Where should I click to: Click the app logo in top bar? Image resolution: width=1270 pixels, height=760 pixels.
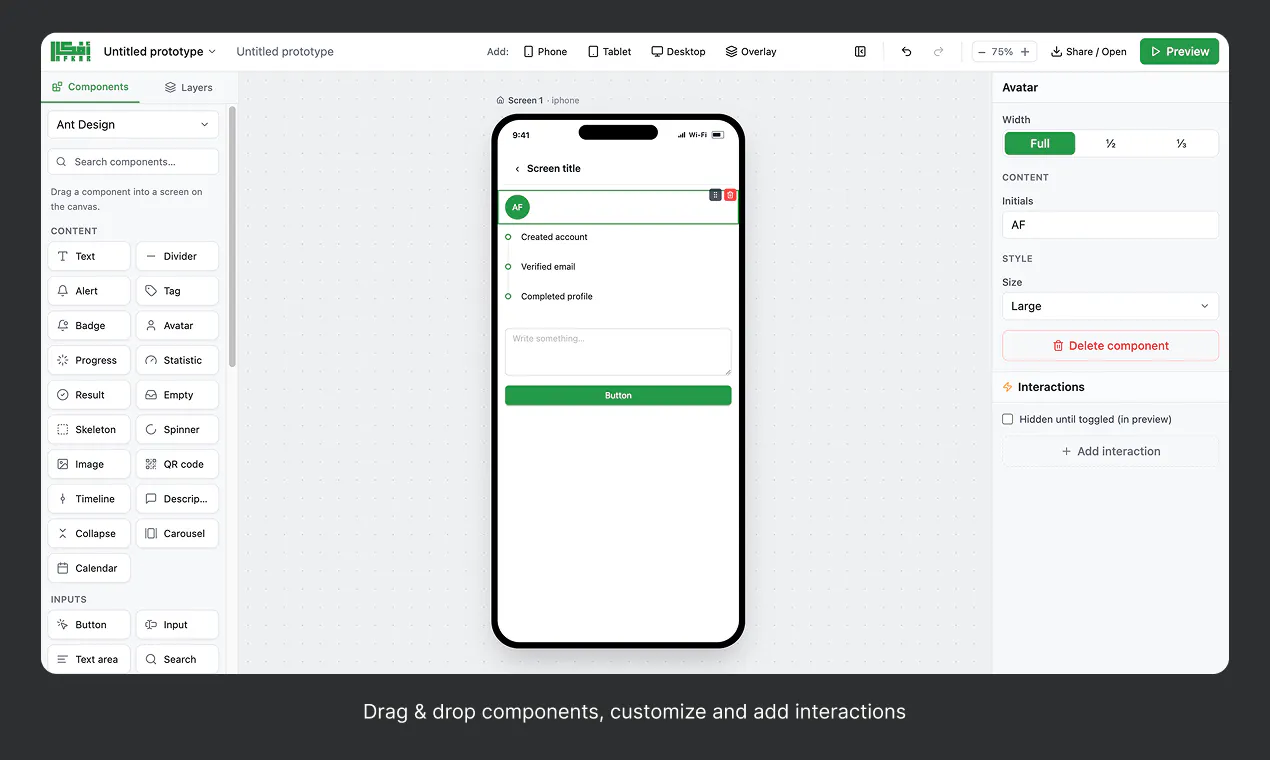(71, 51)
